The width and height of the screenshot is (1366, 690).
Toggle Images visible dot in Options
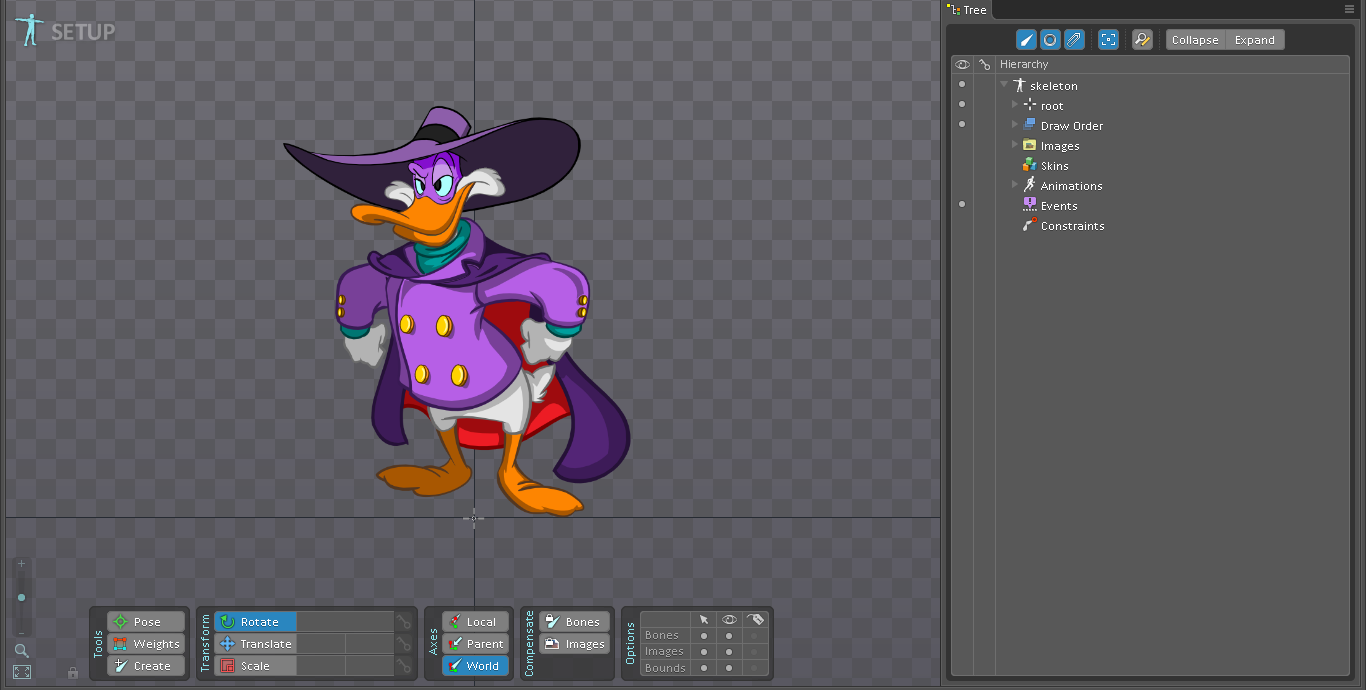(729, 651)
